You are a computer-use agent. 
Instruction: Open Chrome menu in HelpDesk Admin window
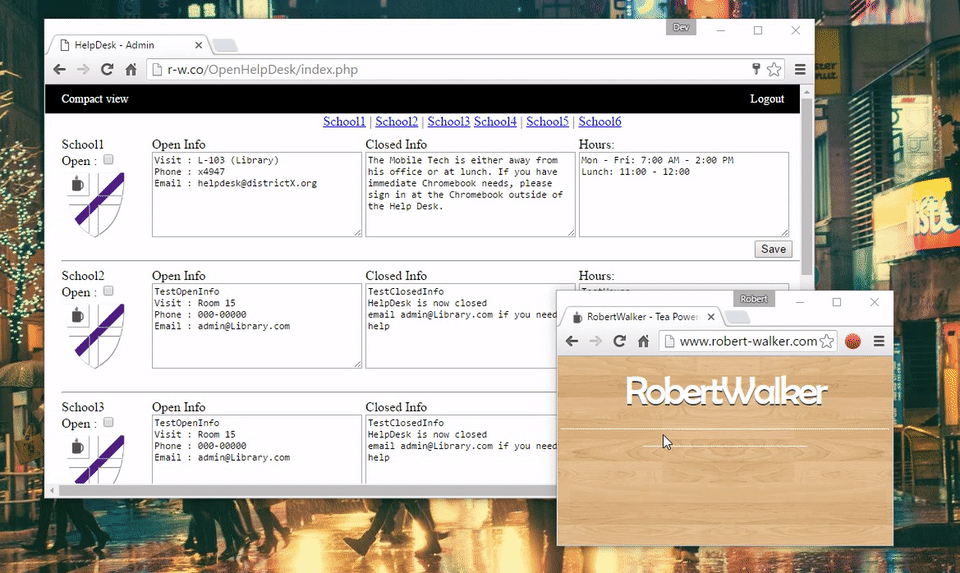[x=800, y=69]
